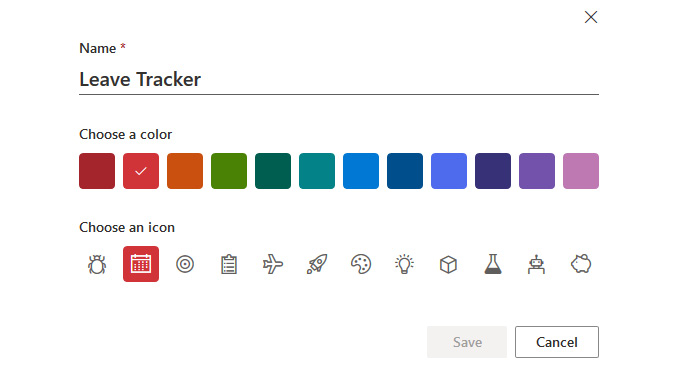Image resolution: width=680 pixels, height=372 pixels.
Task: Pick the dark red color swatch
Action: click(x=97, y=171)
